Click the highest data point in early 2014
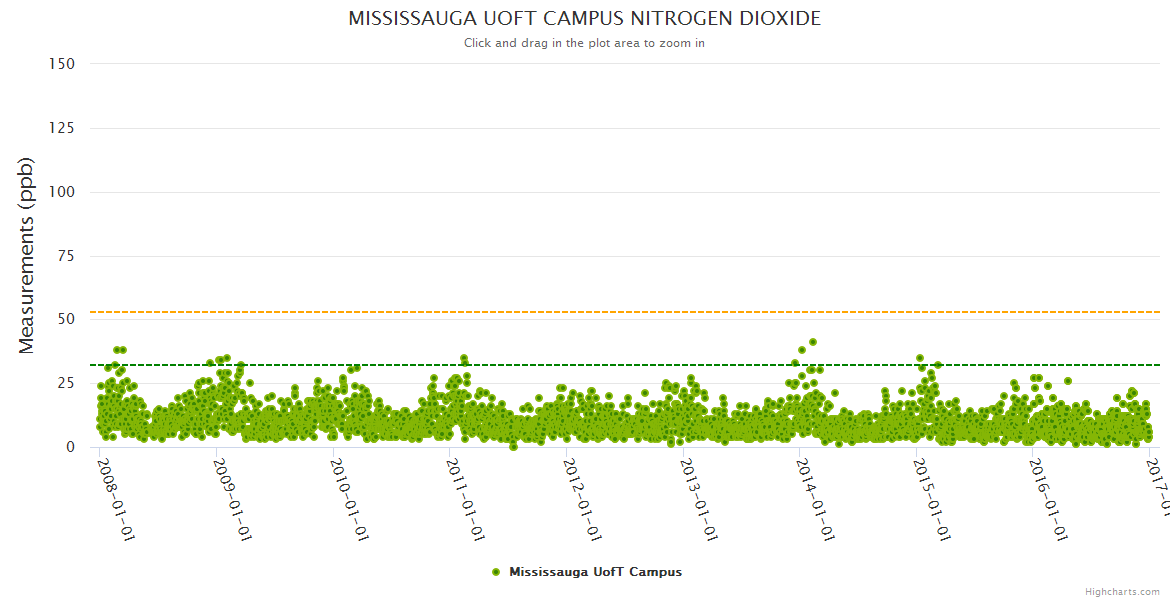 (813, 342)
